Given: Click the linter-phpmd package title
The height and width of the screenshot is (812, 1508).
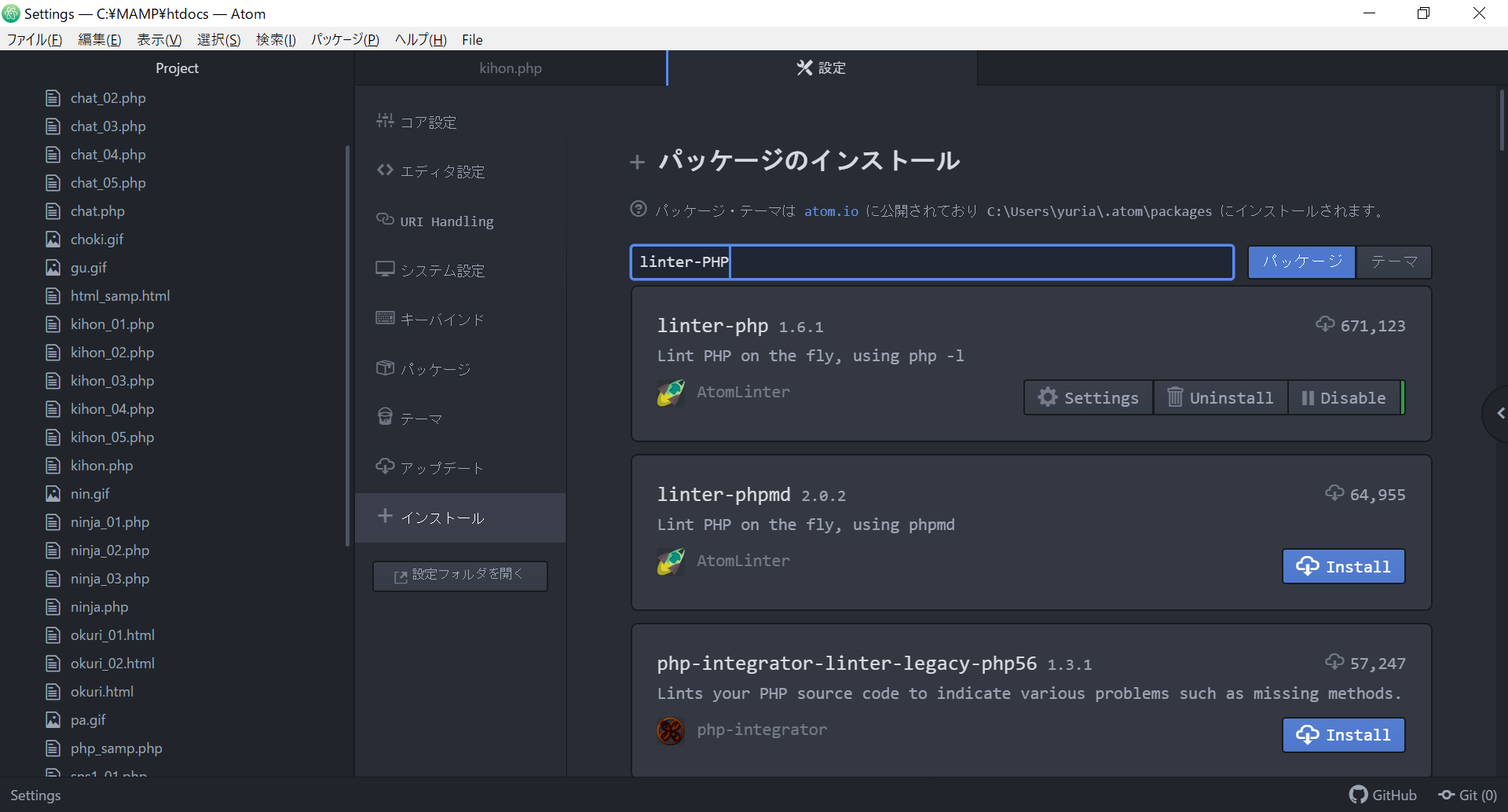Looking at the screenshot, I should click(723, 494).
